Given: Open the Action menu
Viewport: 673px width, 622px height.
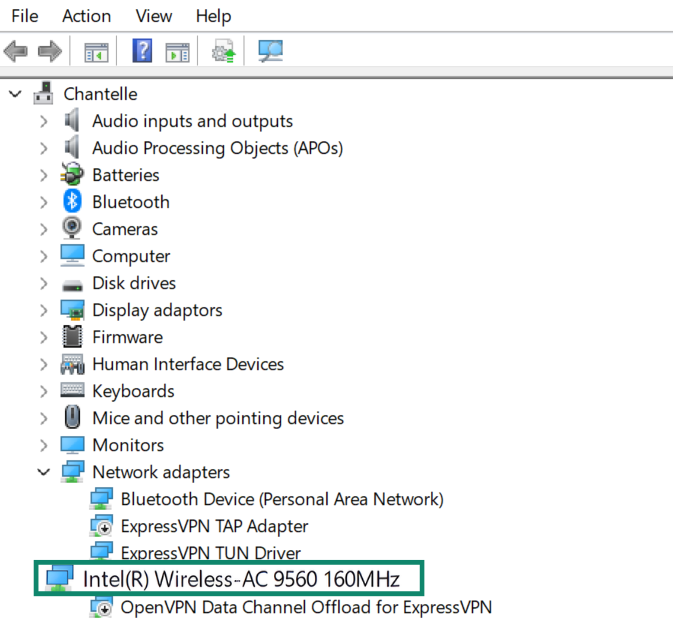Looking at the screenshot, I should 87,16.
